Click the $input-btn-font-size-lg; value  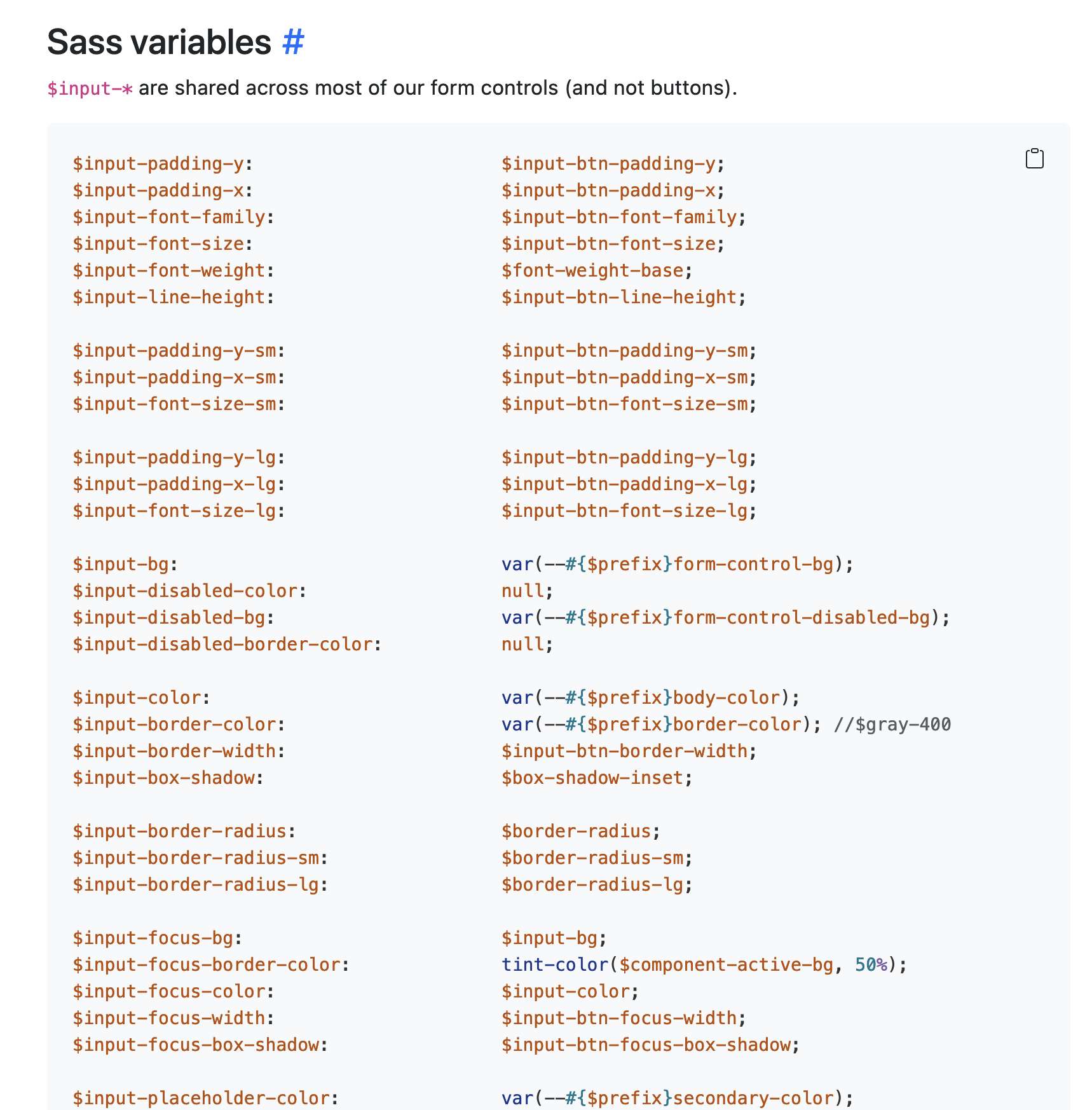tap(629, 511)
